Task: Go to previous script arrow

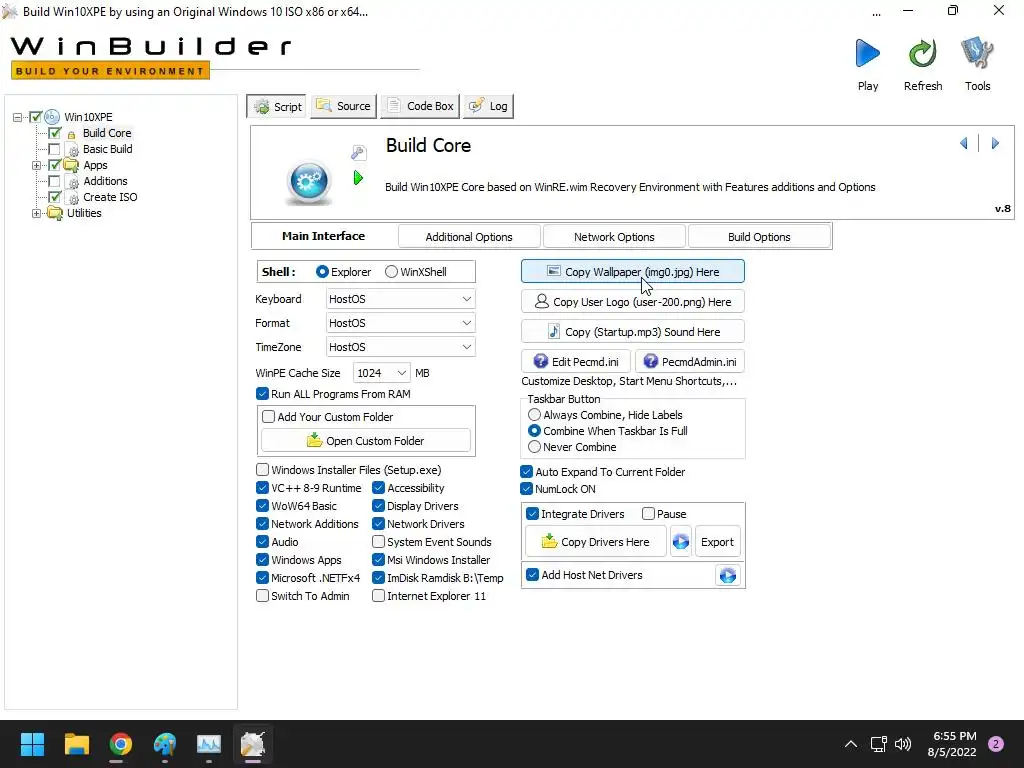Action: coord(964,143)
